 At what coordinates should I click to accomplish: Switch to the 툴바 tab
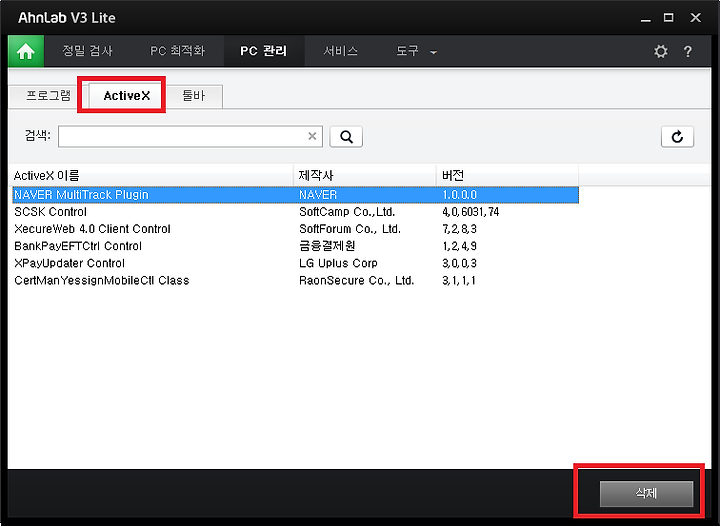tap(193, 96)
